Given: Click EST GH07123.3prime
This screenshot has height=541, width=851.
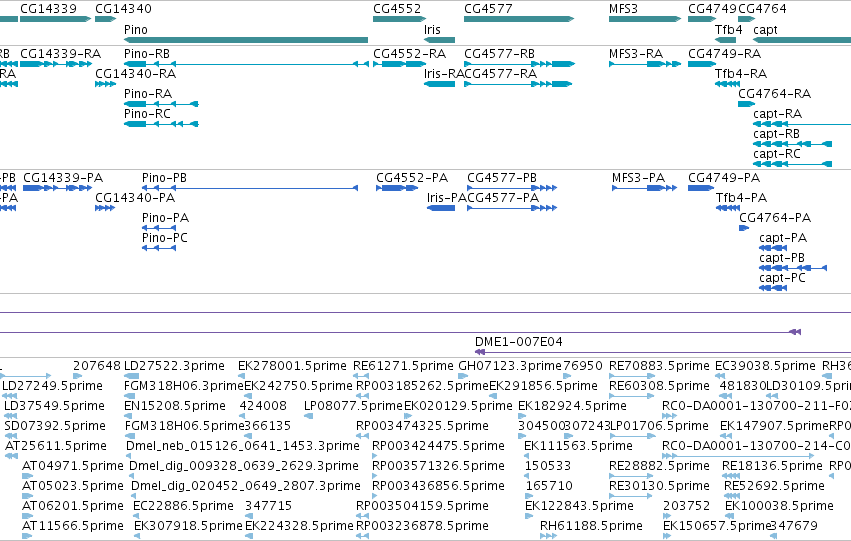Looking at the screenshot, I should (463, 375).
